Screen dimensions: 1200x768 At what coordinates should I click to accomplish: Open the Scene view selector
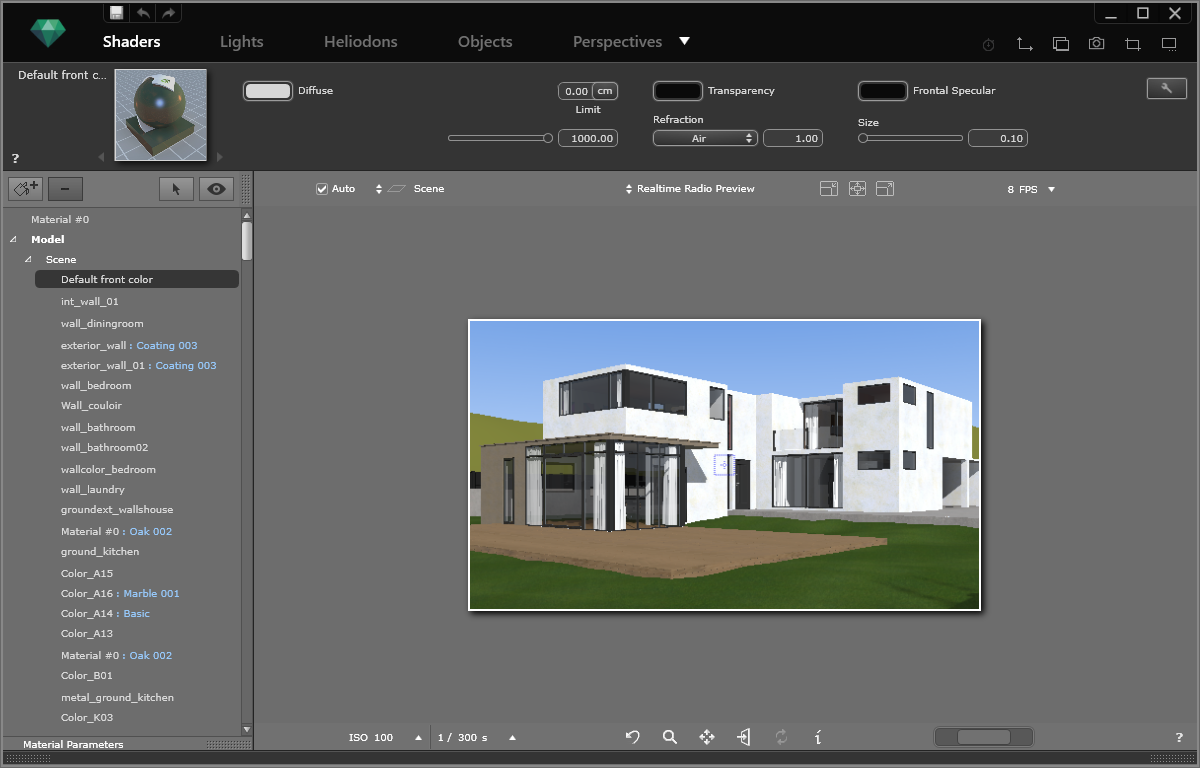410,188
